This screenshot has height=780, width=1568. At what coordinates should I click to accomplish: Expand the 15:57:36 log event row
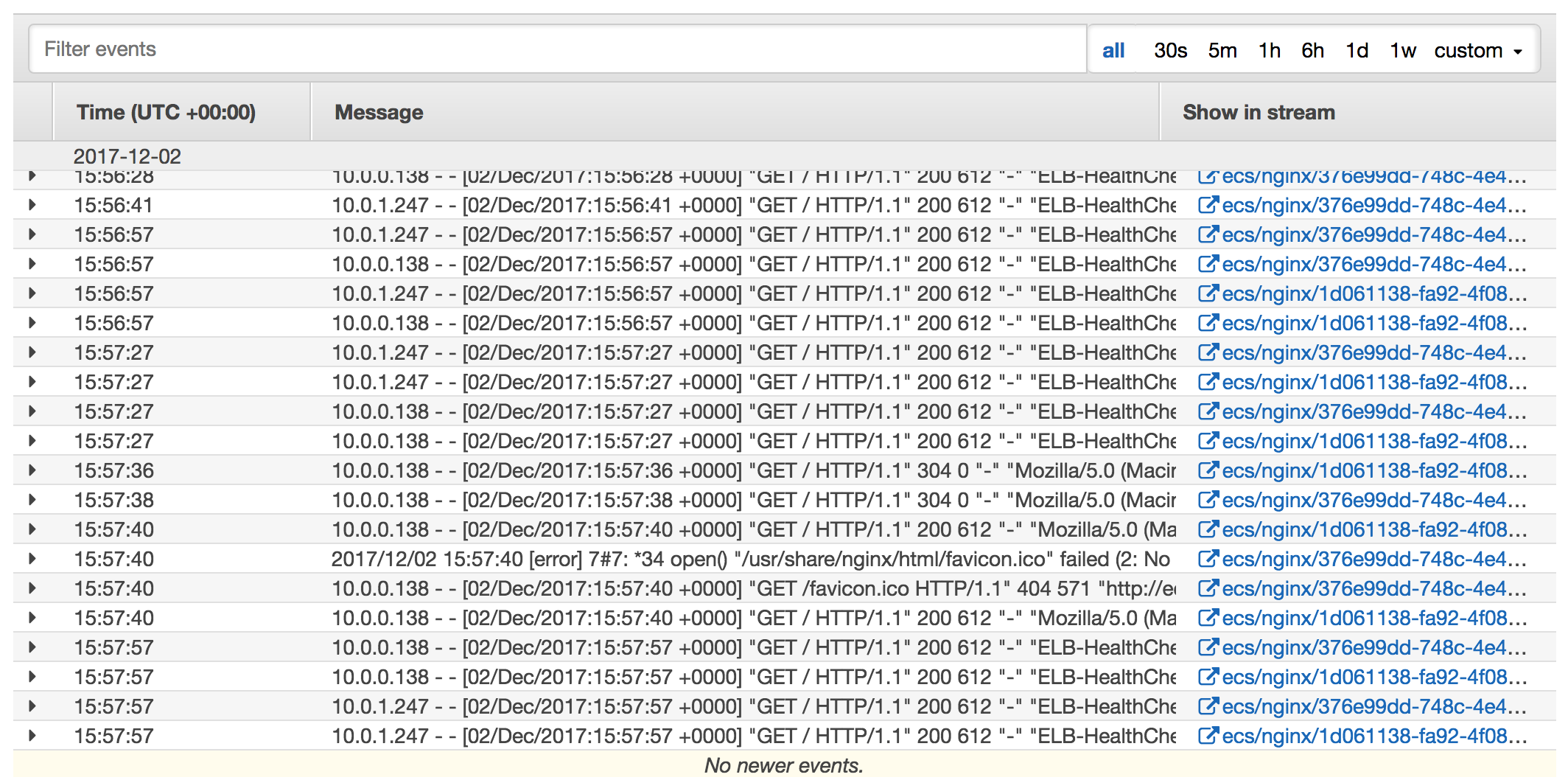pyautogui.click(x=32, y=470)
